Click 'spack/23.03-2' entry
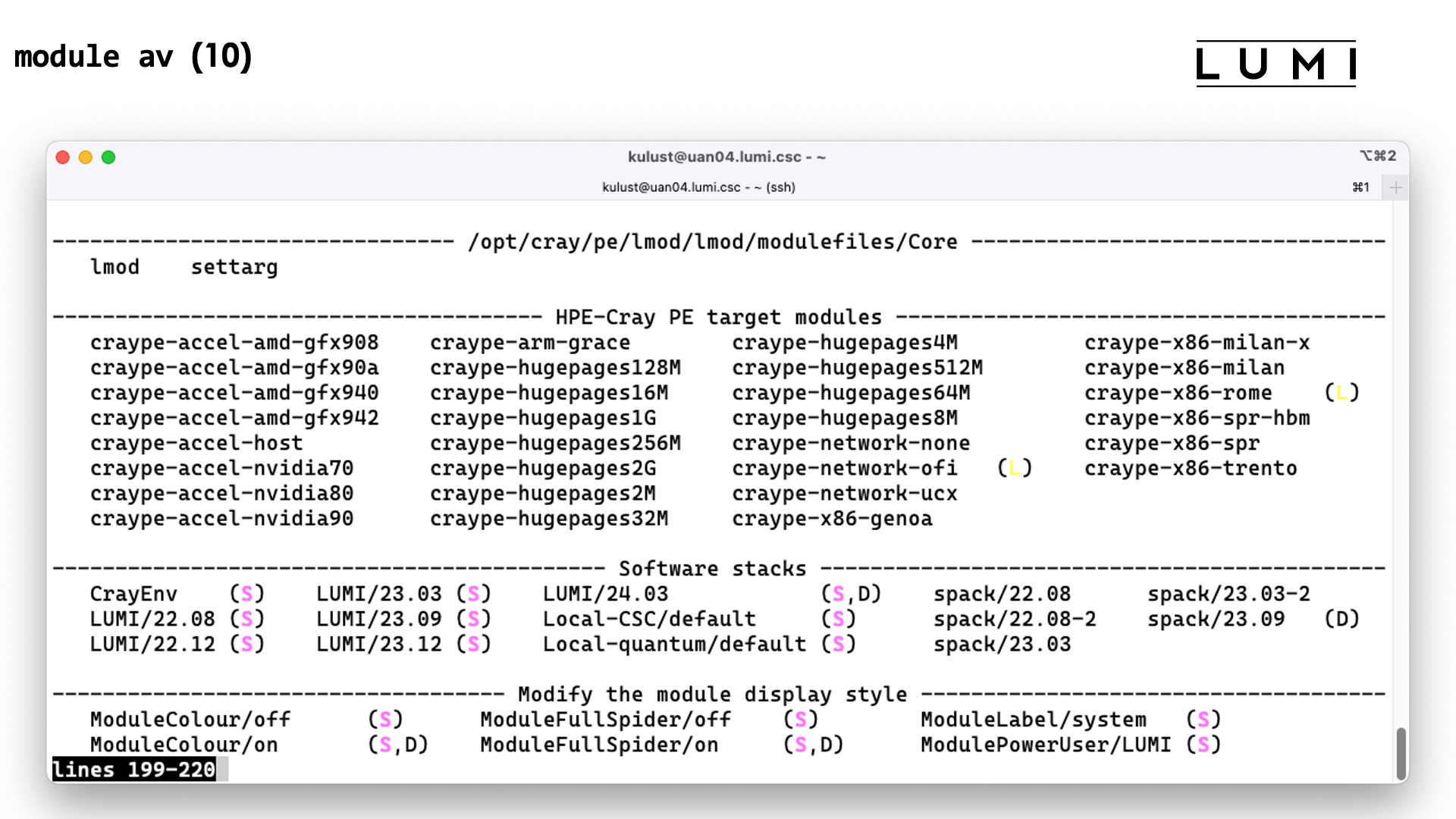Image resolution: width=1456 pixels, height=819 pixels. point(1228,594)
